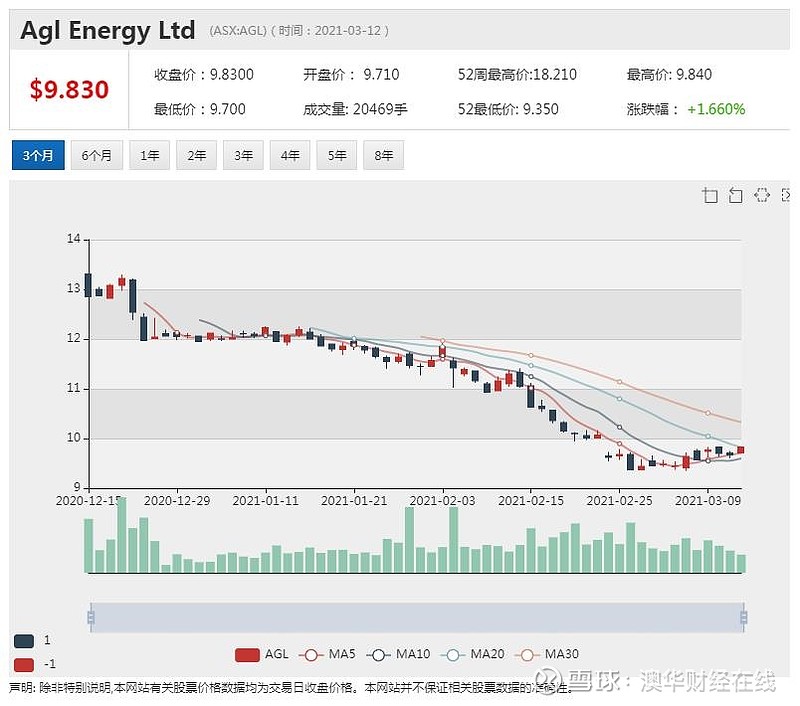Toggle the AGL candlestick series legend
Image resolution: width=800 pixels, height=706 pixels.
[x=262, y=654]
